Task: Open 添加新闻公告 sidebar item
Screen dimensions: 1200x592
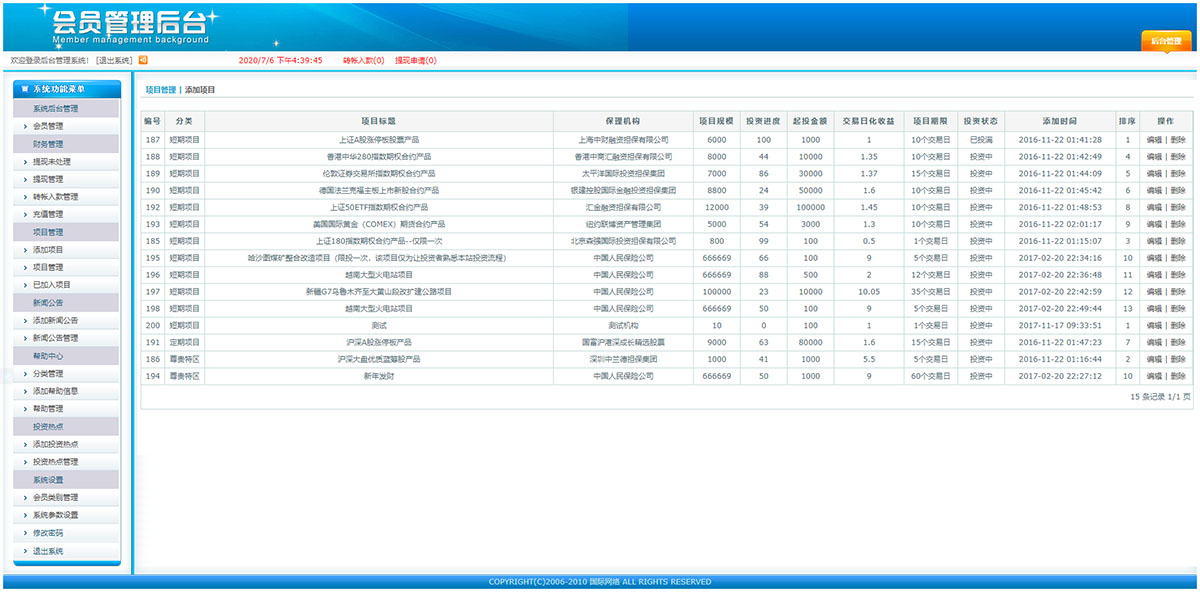Action: [55, 320]
